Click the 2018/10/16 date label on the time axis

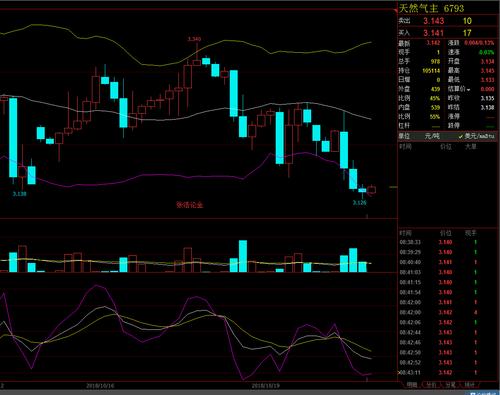[x=100, y=386]
